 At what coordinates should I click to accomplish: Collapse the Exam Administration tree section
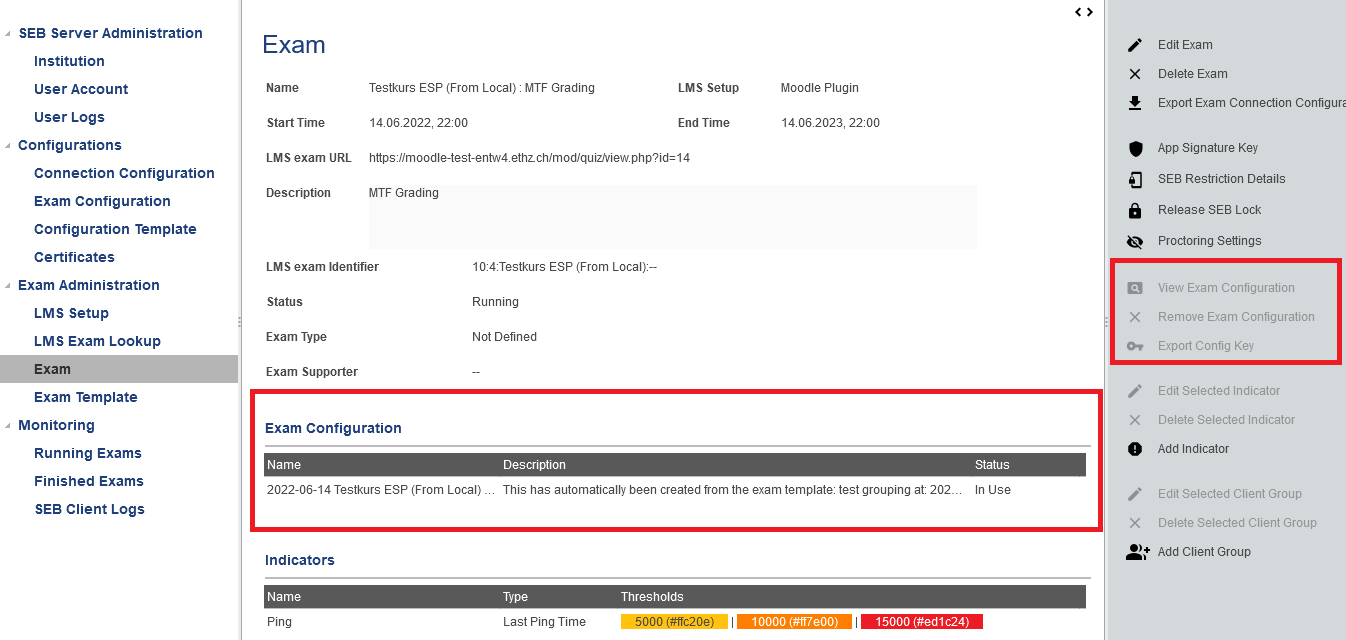(x=8, y=286)
